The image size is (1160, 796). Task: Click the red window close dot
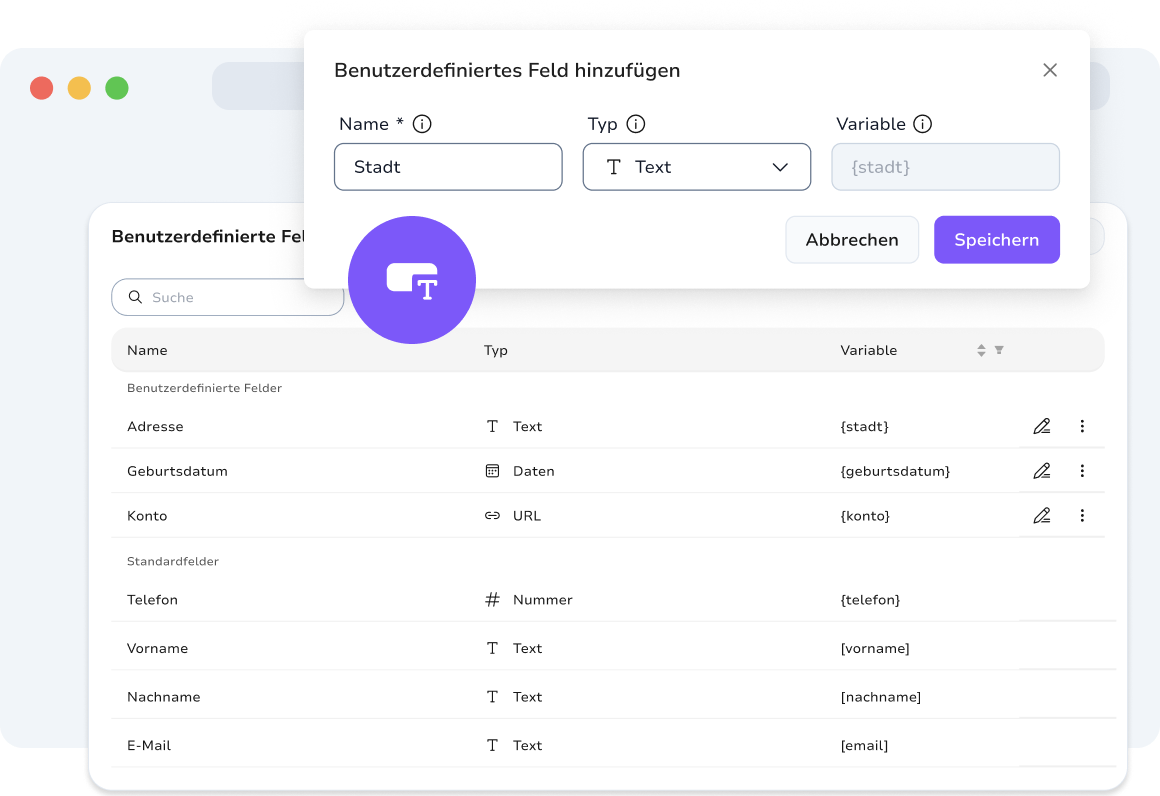click(x=41, y=88)
